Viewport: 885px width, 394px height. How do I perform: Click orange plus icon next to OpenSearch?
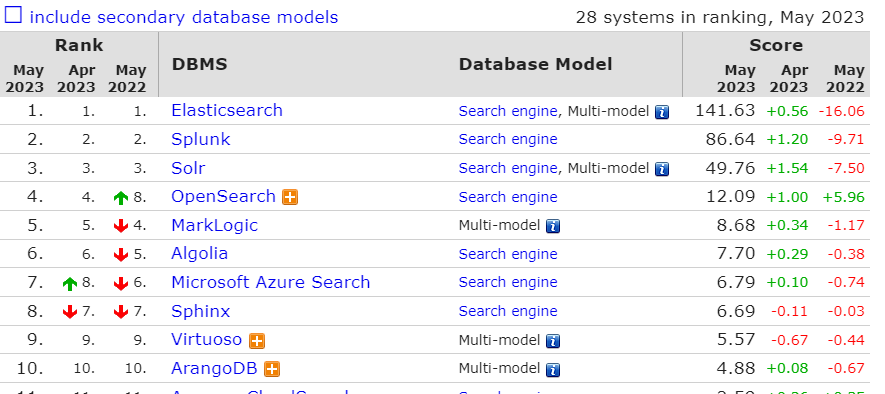(x=290, y=197)
